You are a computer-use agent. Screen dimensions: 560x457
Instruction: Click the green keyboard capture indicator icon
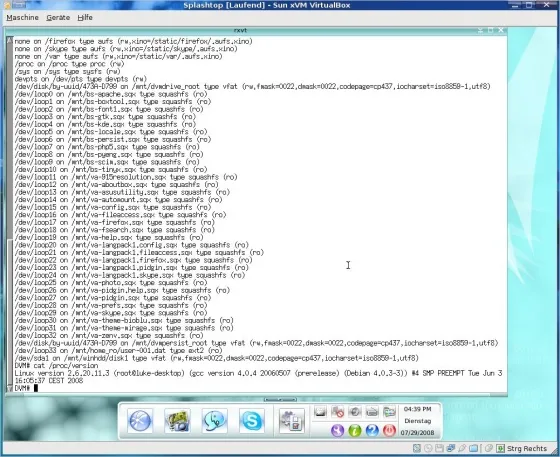click(x=501, y=448)
